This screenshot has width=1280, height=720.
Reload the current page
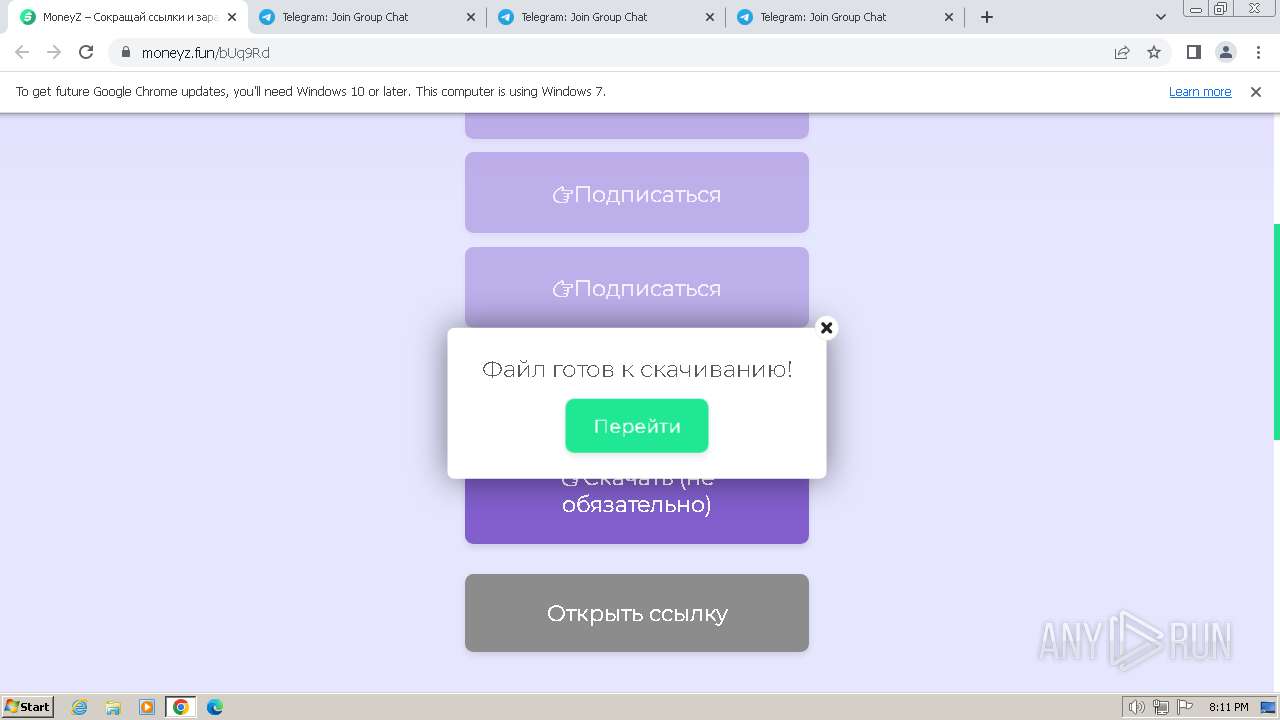[x=86, y=52]
